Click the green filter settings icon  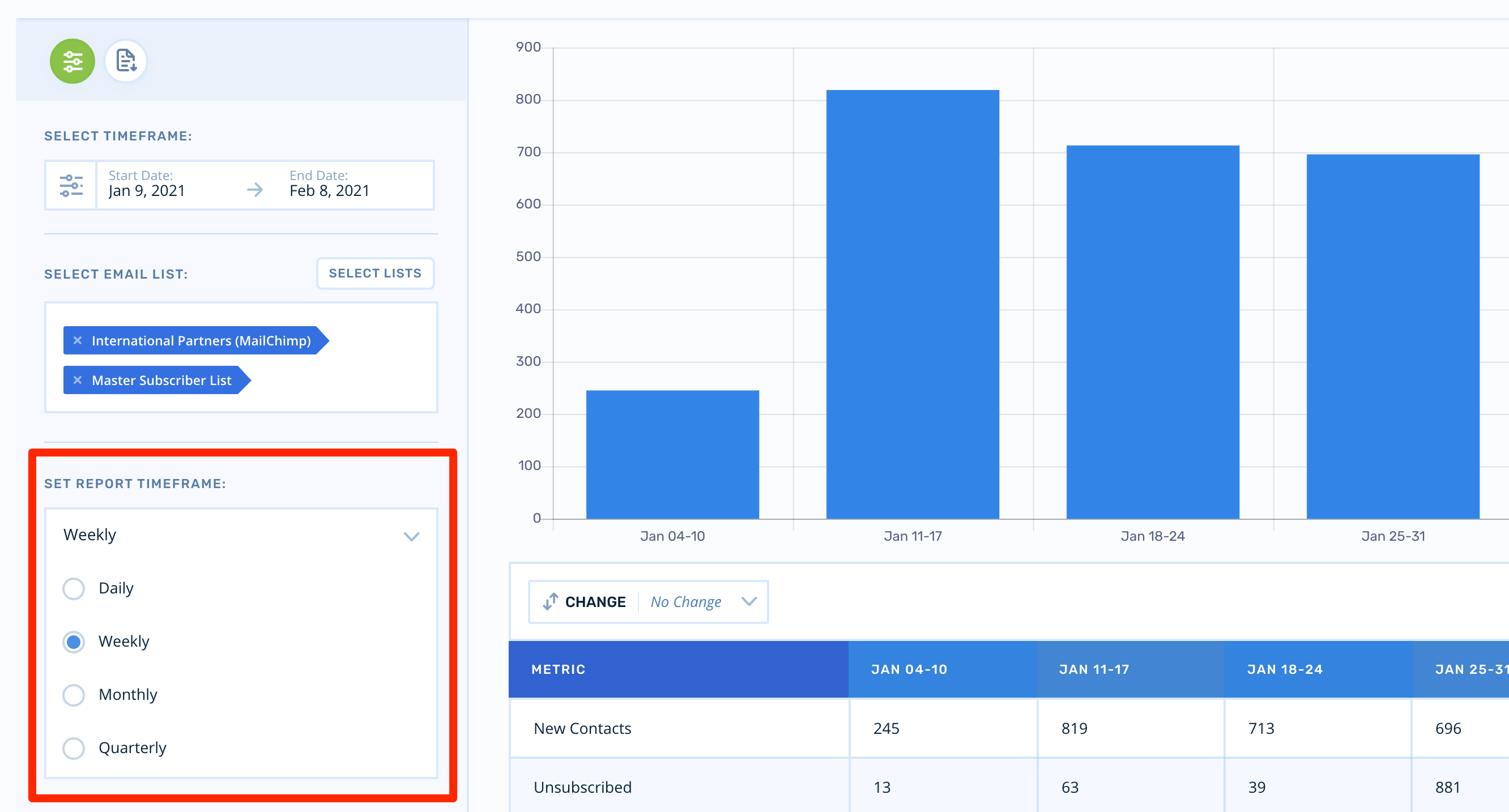pyautogui.click(x=72, y=62)
